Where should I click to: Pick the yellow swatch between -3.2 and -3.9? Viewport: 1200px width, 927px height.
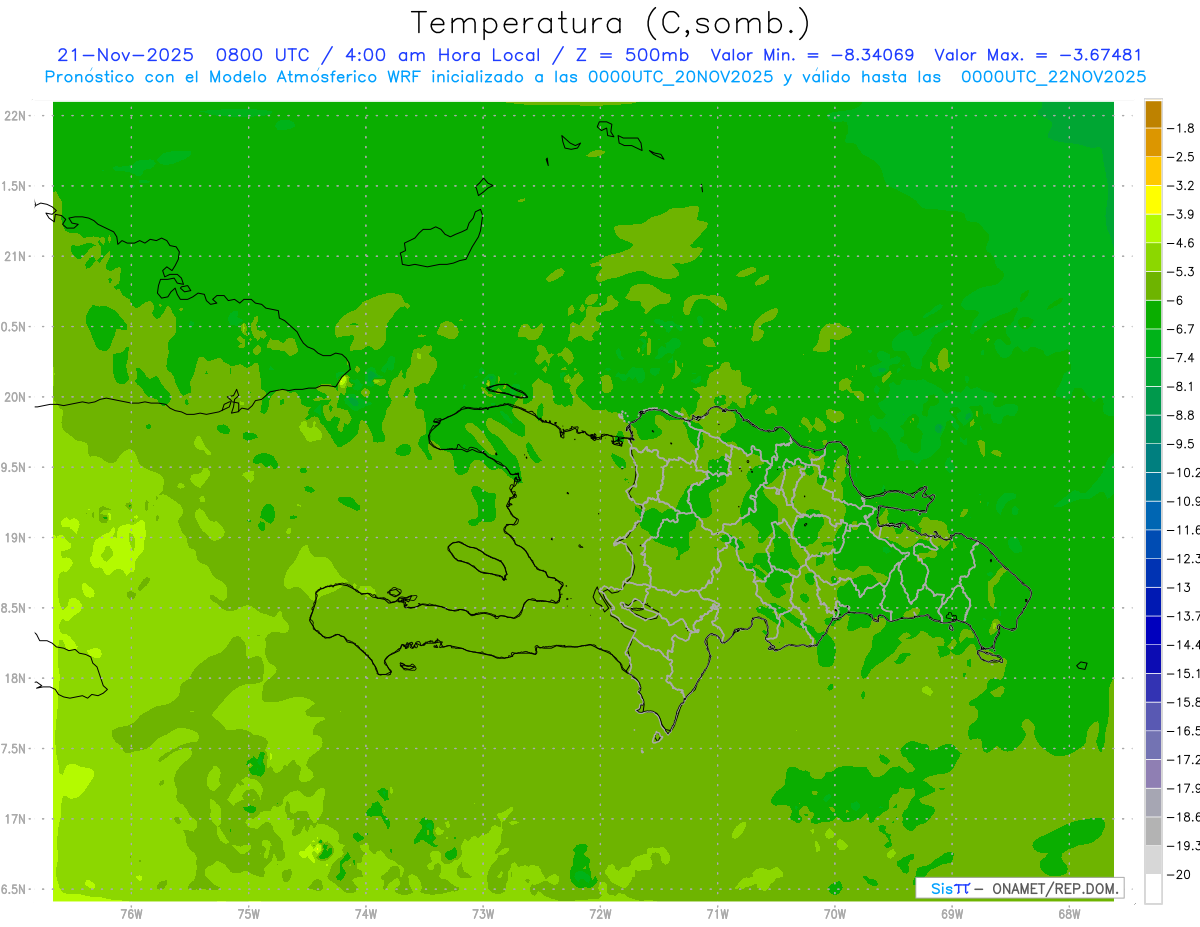(x=1153, y=200)
